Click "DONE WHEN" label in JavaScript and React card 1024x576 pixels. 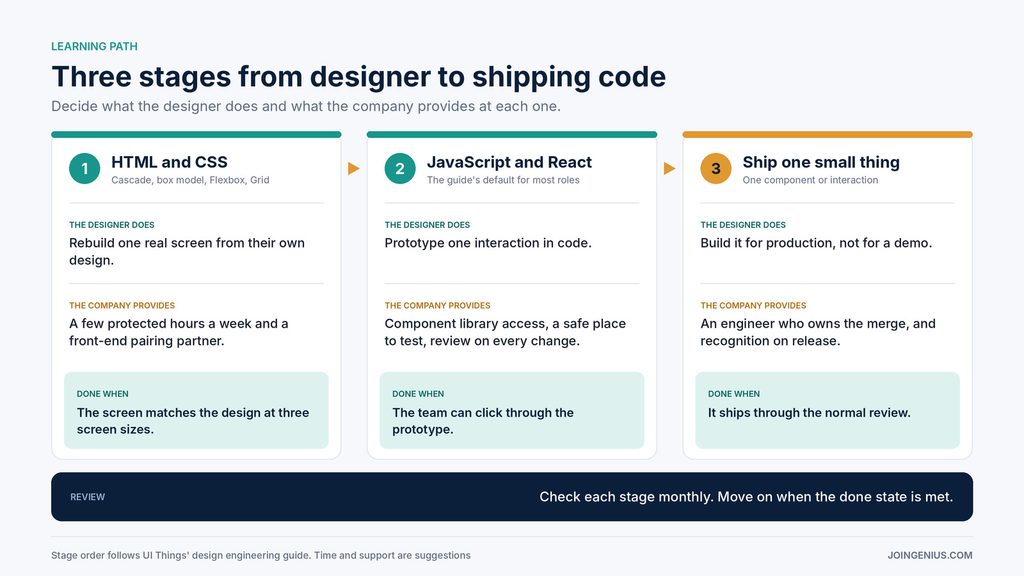click(x=418, y=394)
